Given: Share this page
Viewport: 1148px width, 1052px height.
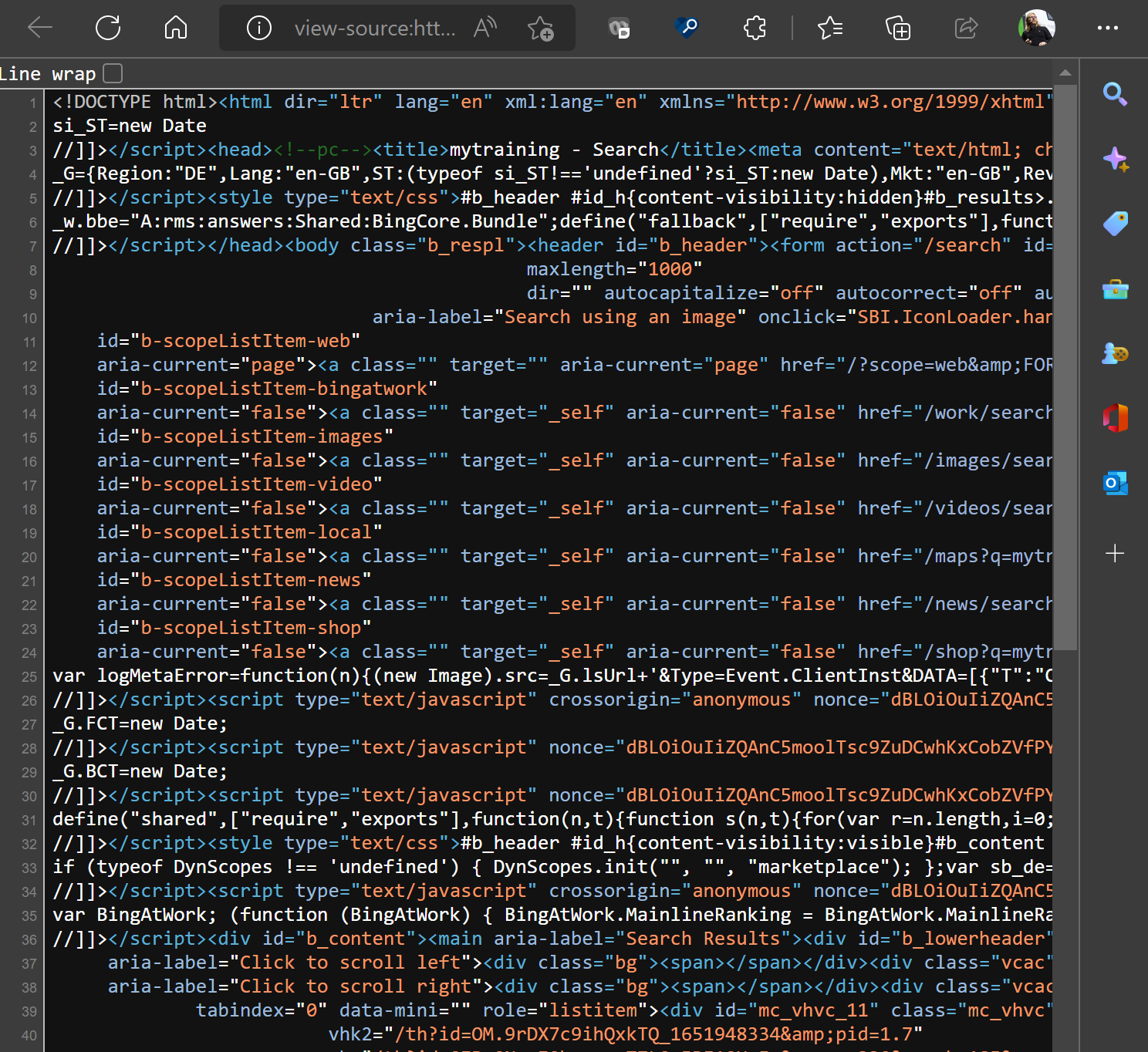Looking at the screenshot, I should [966, 29].
